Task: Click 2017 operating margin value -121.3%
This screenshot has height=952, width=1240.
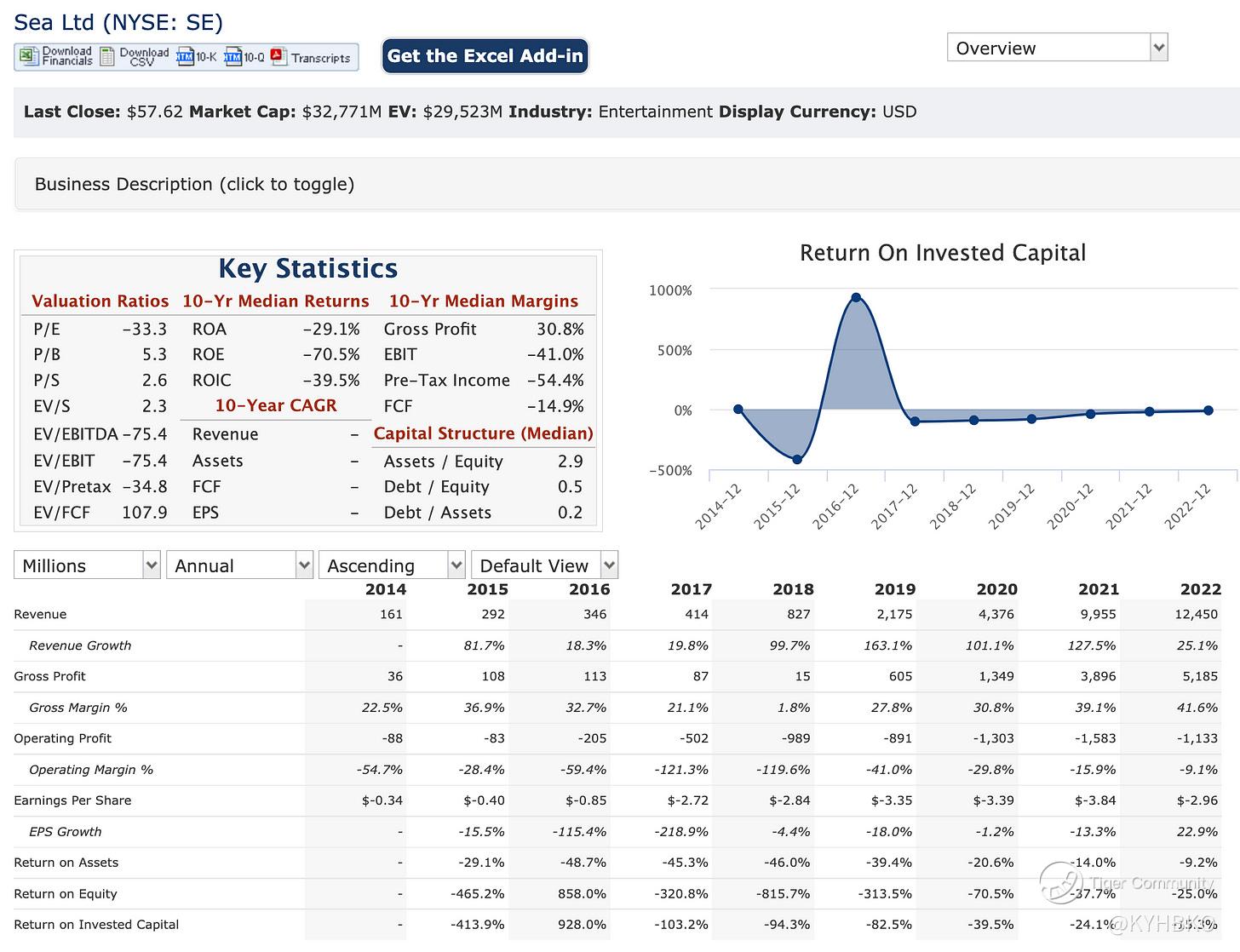Action: click(681, 770)
